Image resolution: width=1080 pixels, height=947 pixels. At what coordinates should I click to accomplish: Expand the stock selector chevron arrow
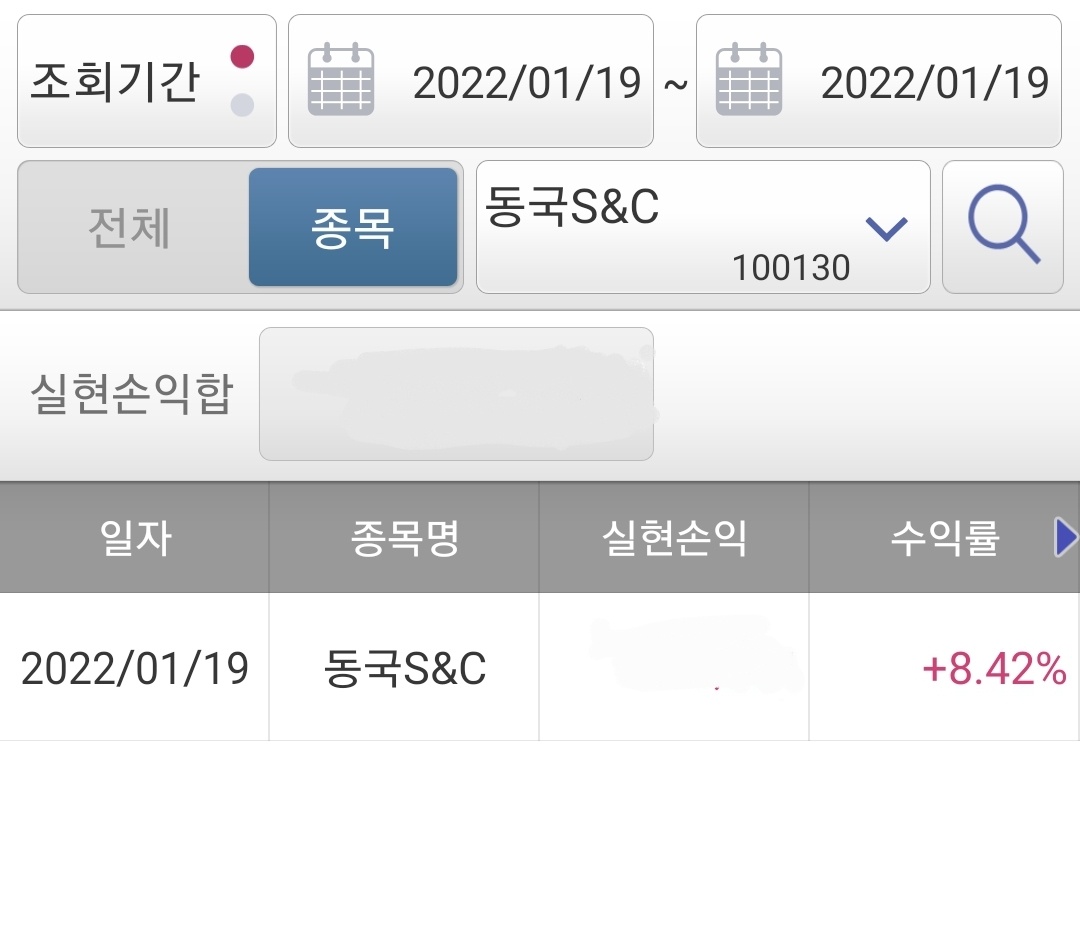[886, 228]
